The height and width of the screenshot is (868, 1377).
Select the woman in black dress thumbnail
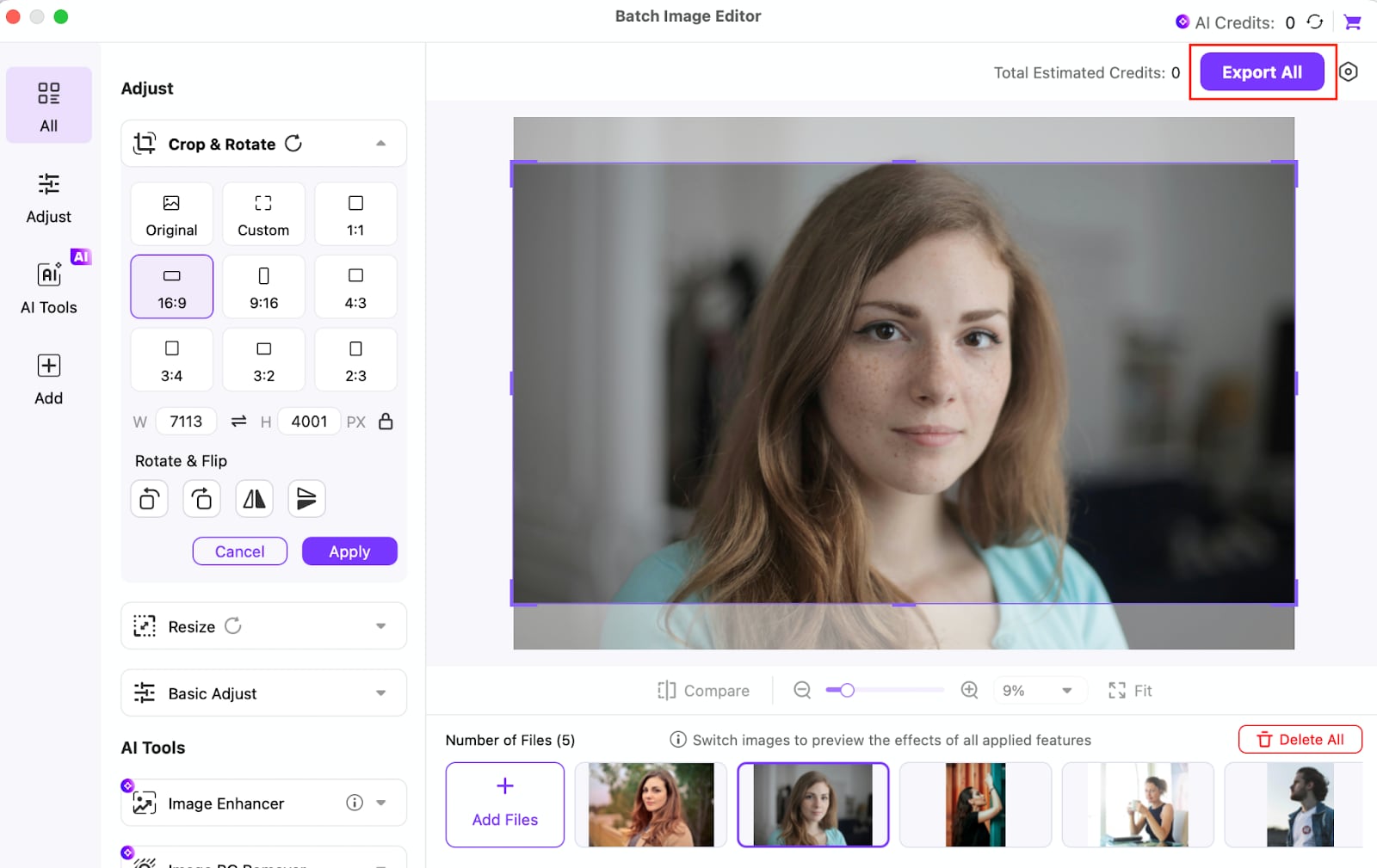975,804
